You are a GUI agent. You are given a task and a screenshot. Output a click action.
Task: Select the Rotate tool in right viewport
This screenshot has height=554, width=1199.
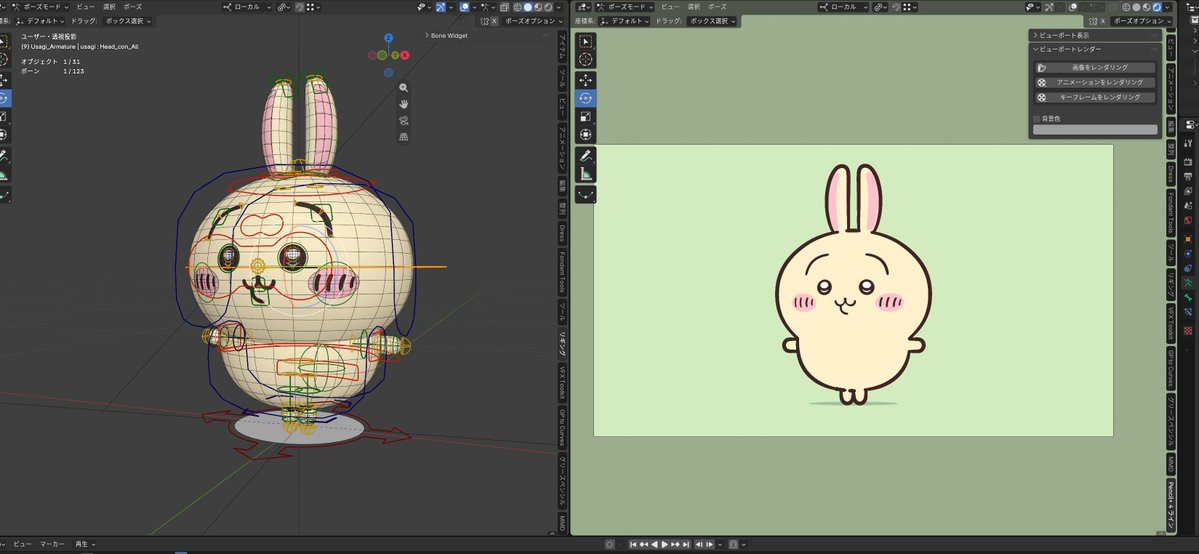coord(586,98)
